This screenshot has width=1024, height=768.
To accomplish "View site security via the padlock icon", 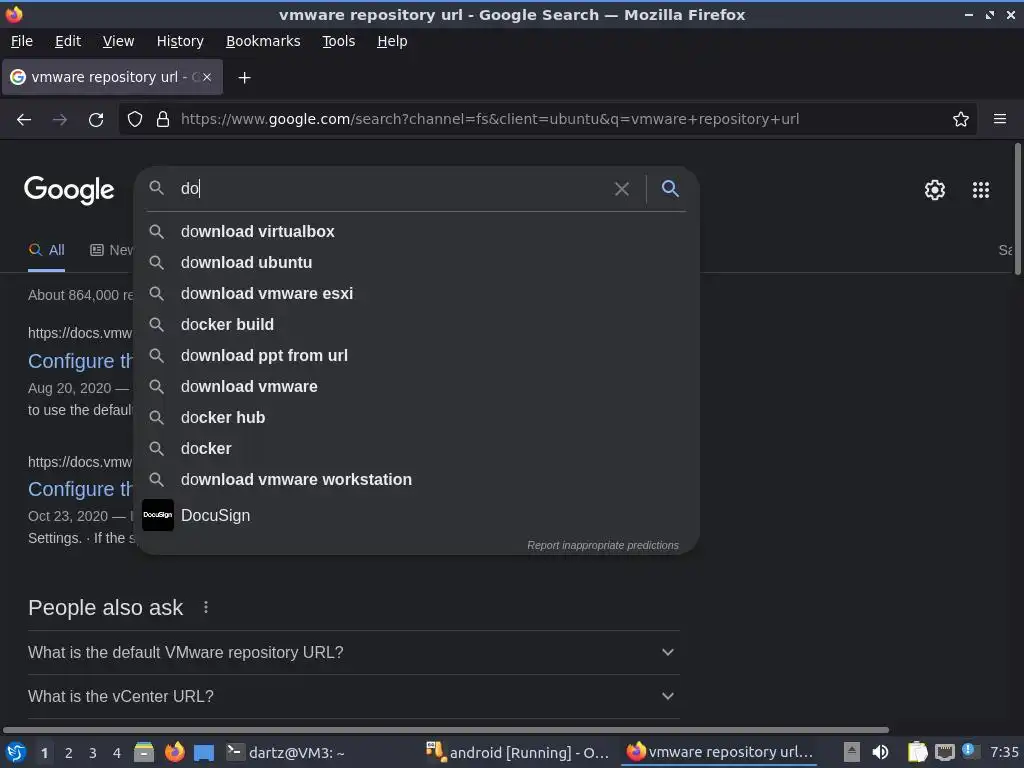I will pos(163,119).
